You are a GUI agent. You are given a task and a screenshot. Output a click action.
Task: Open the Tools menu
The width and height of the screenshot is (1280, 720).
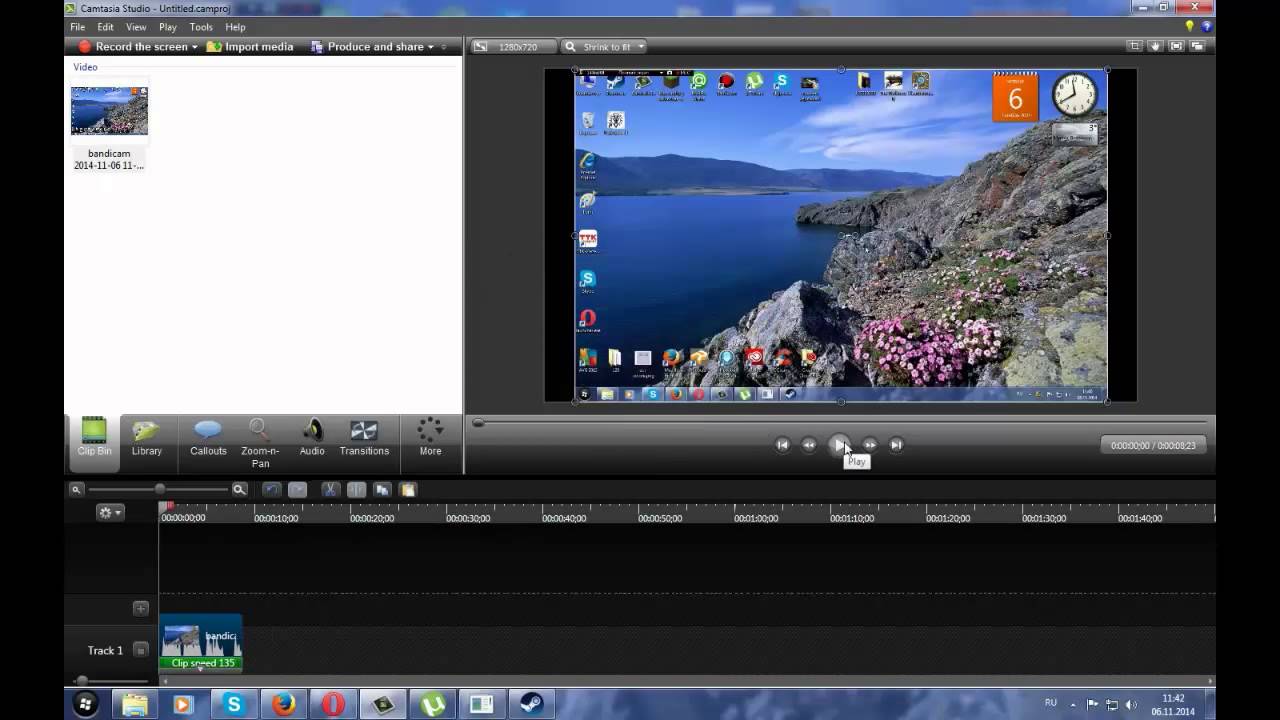[201, 27]
